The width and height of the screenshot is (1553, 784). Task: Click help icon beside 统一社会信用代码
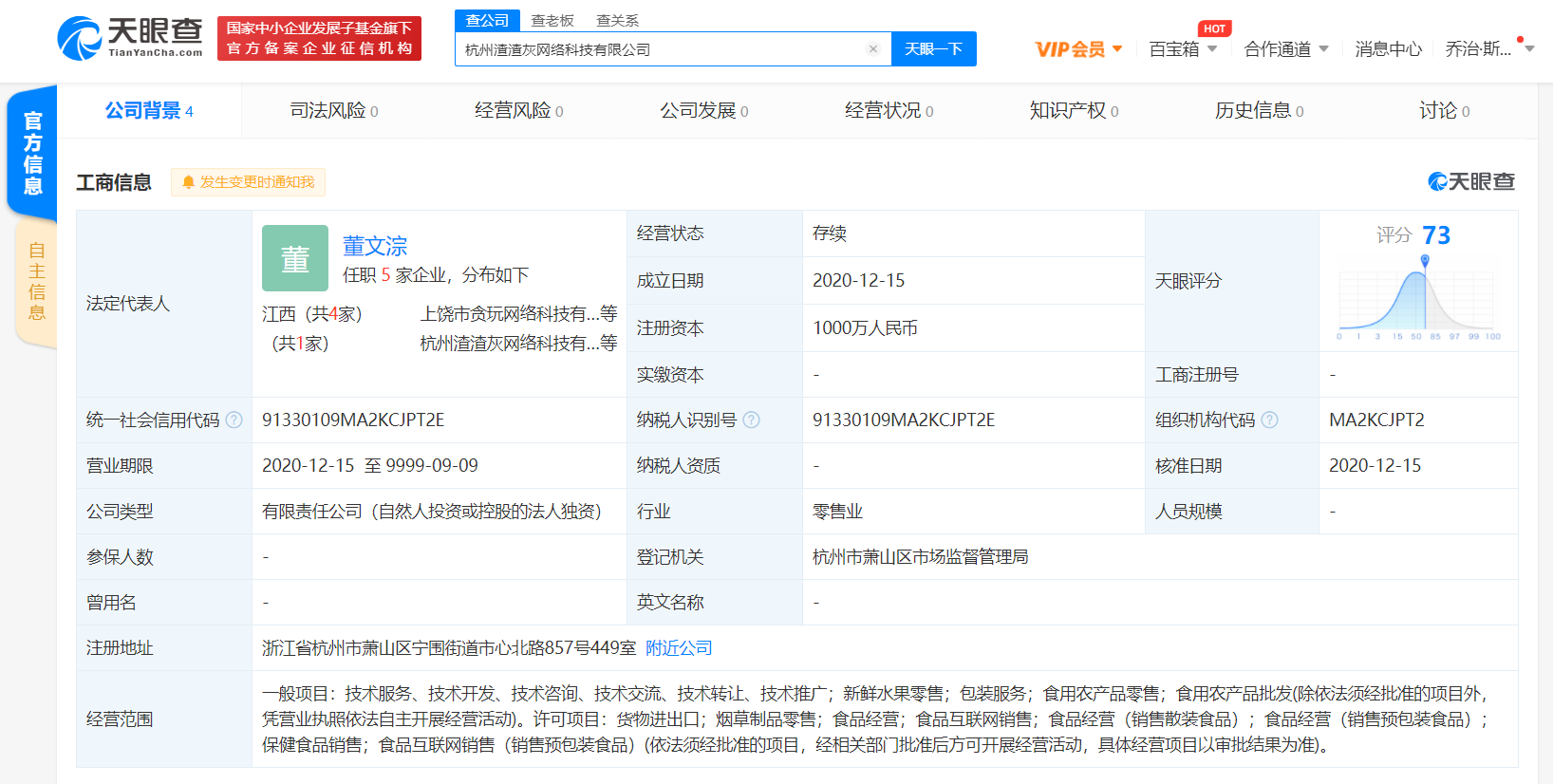(x=234, y=420)
